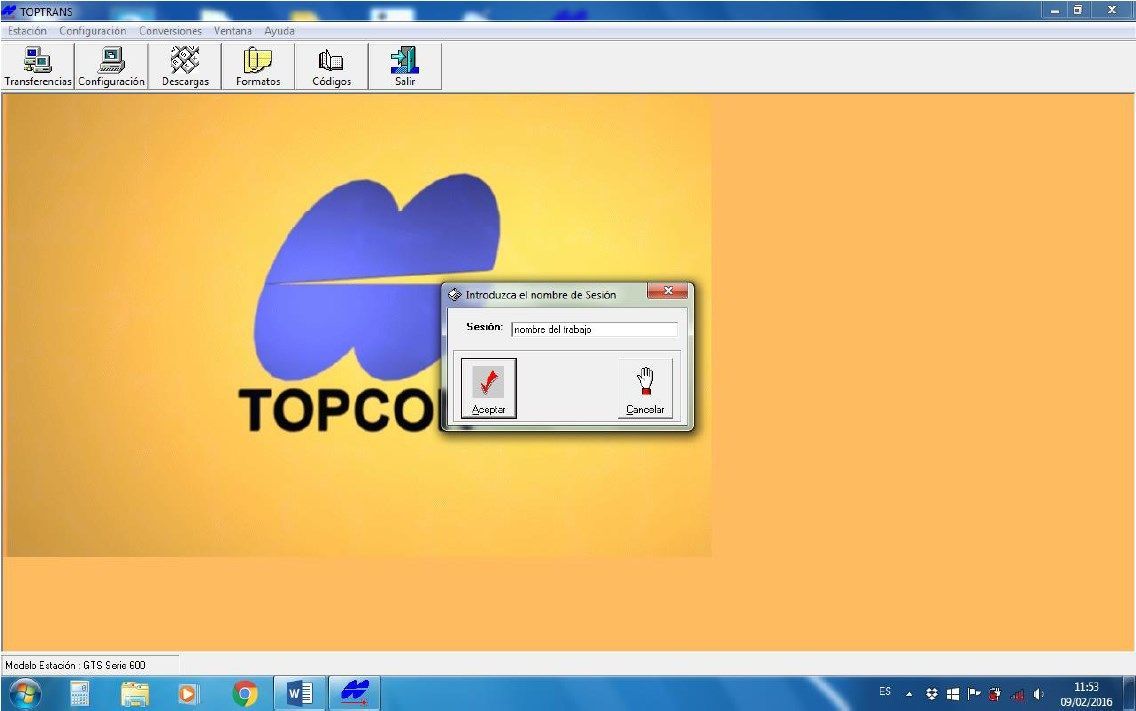This screenshot has width=1136, height=711.
Task: Open the Configuración menu in the menu bar
Action: [93, 31]
